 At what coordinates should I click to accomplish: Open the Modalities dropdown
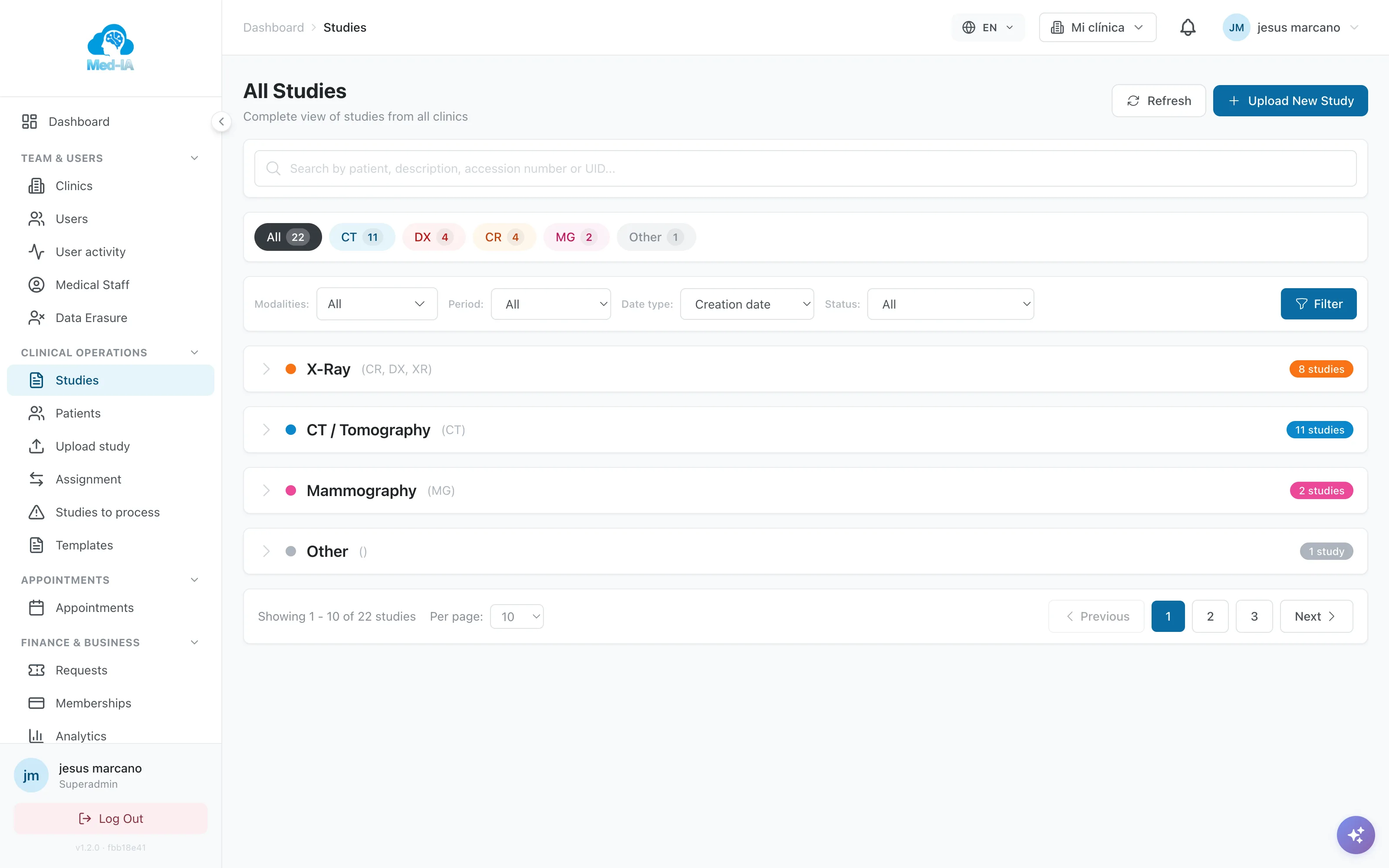[376, 304]
